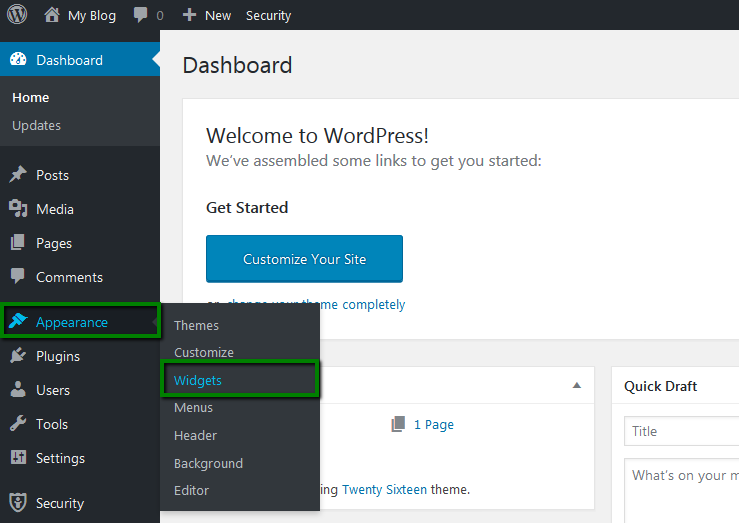Open the comments bubble icon in admin bar
Screen dimensions: 739x523
[x=140, y=15]
